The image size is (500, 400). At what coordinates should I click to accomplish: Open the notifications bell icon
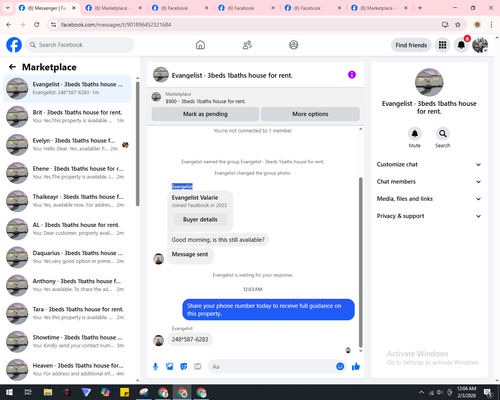pyautogui.click(x=461, y=45)
